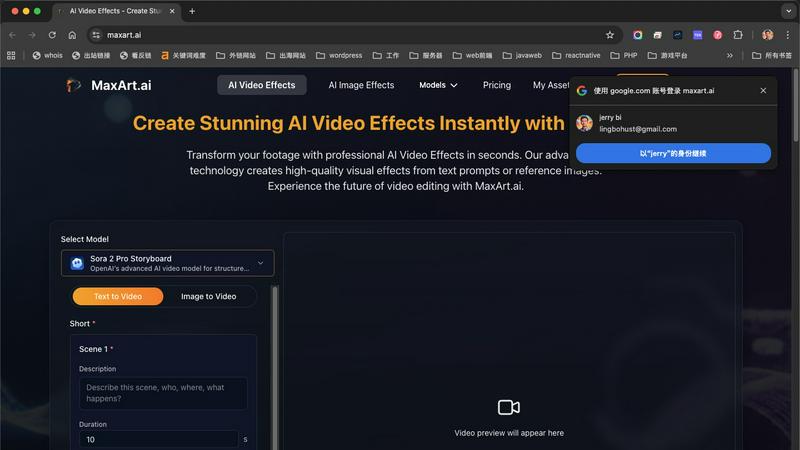Click the lingbohust@gmail.com account email

click(x=638, y=129)
